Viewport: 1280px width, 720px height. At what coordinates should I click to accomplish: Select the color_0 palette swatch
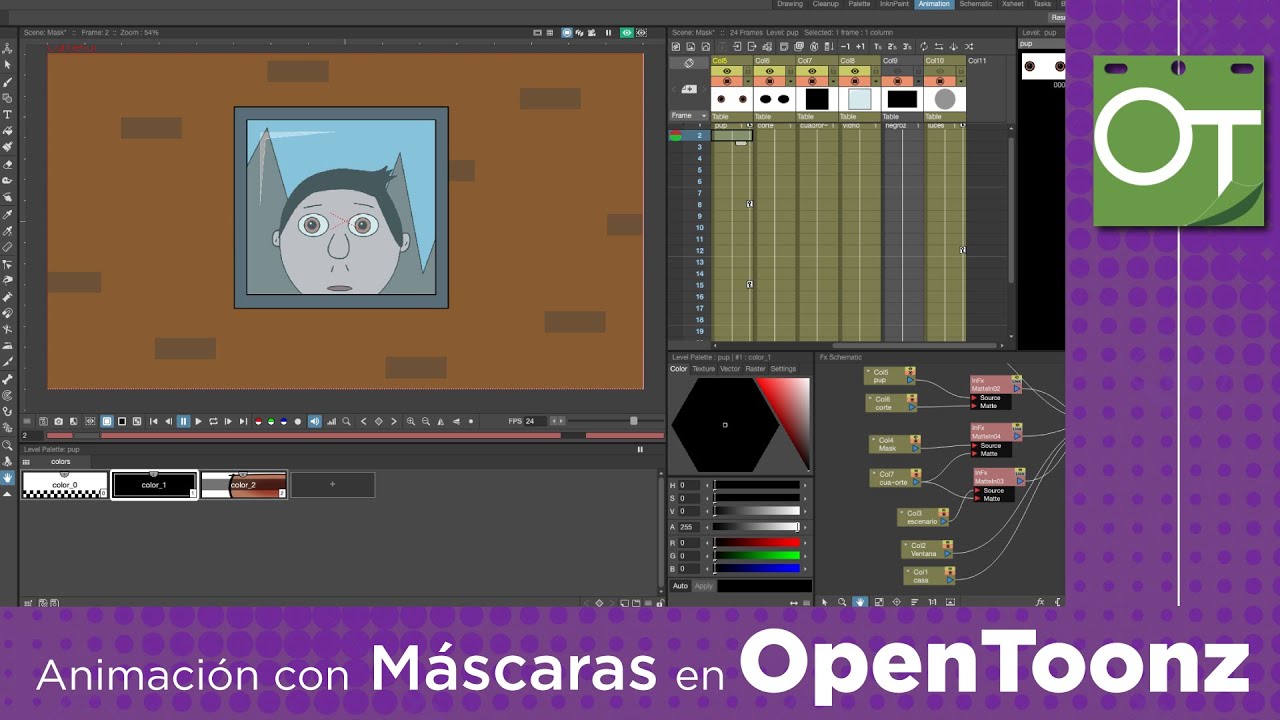65,485
